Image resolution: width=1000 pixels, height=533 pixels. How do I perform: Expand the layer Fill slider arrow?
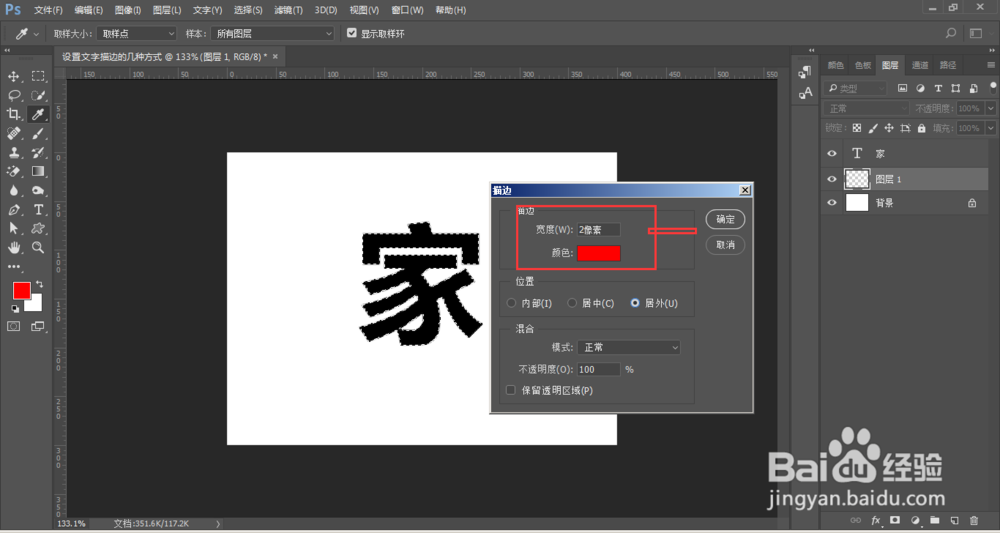click(990, 128)
